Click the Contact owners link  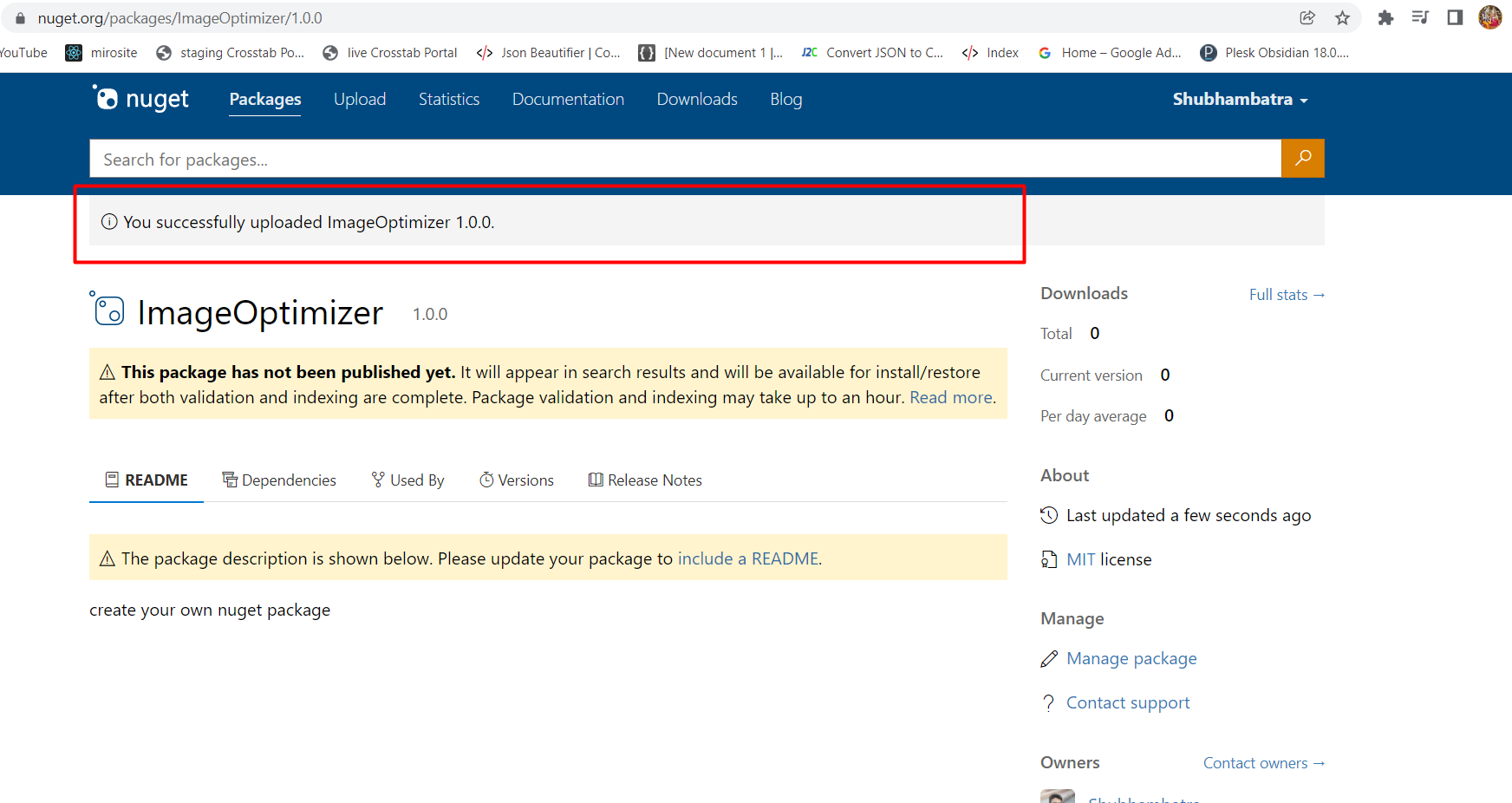point(1264,763)
